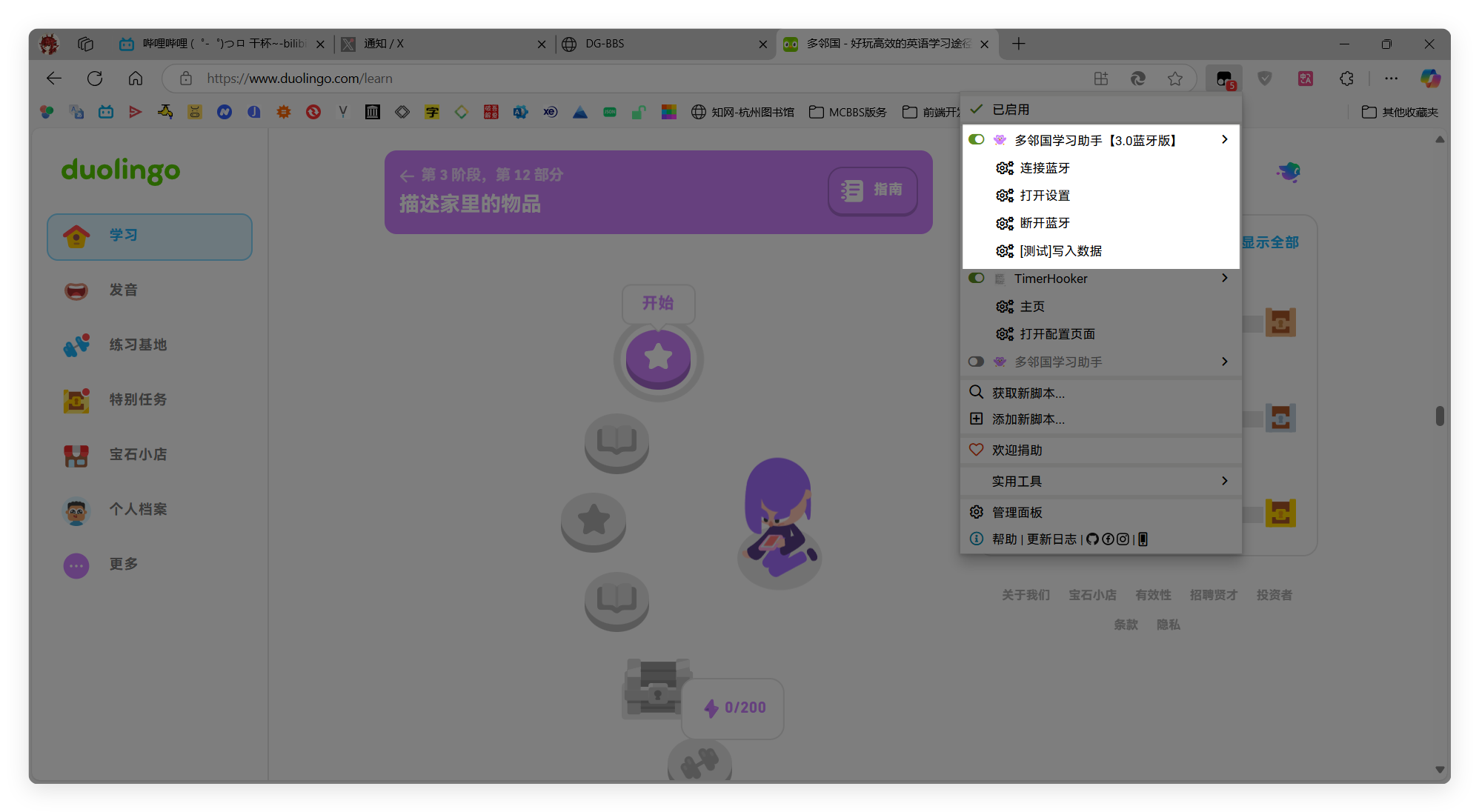
Task: Open the tab actions icon at top left
Action: [x=86, y=44]
